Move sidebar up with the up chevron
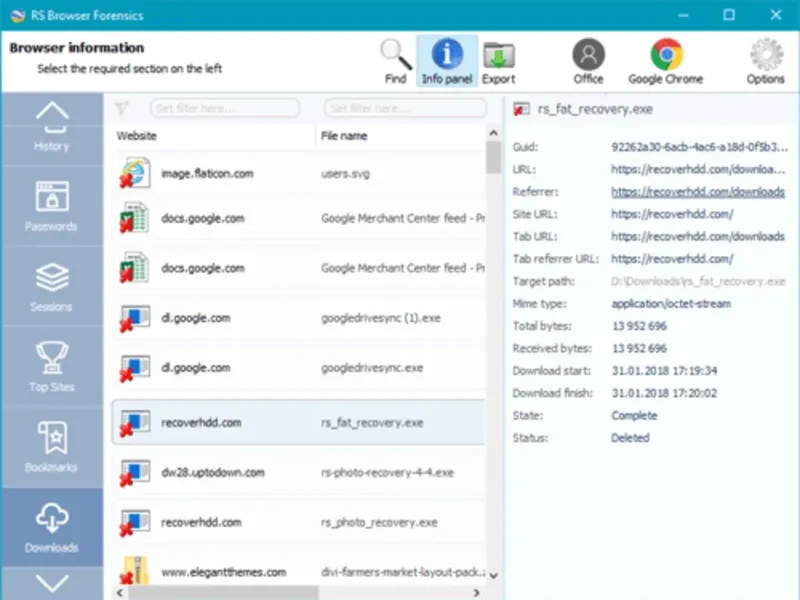The image size is (800, 600). [x=52, y=110]
